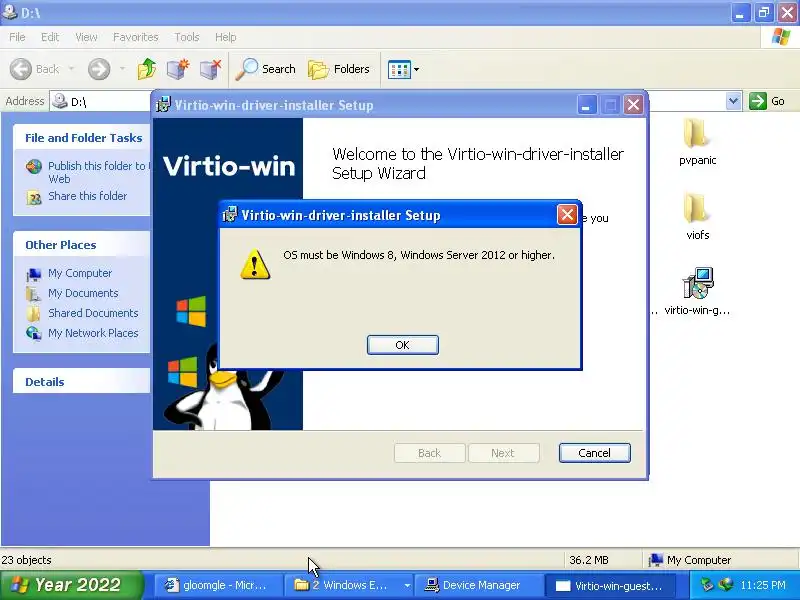Click the Start button labeled Year 2022

tap(71, 585)
